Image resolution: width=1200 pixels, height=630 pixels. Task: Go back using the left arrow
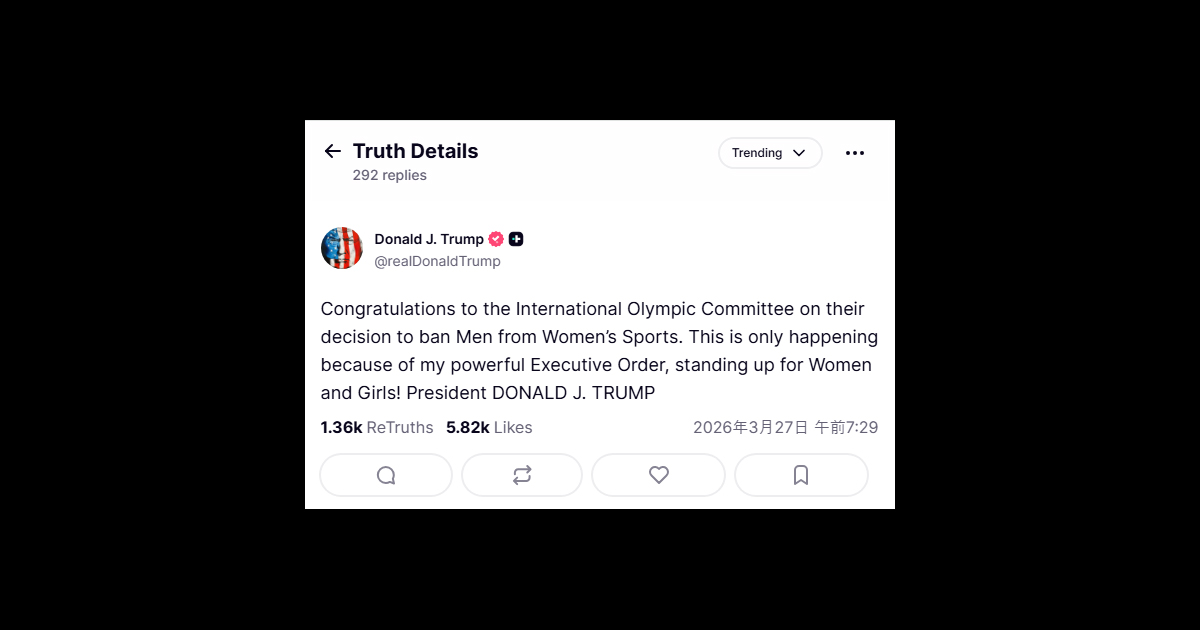click(x=333, y=151)
